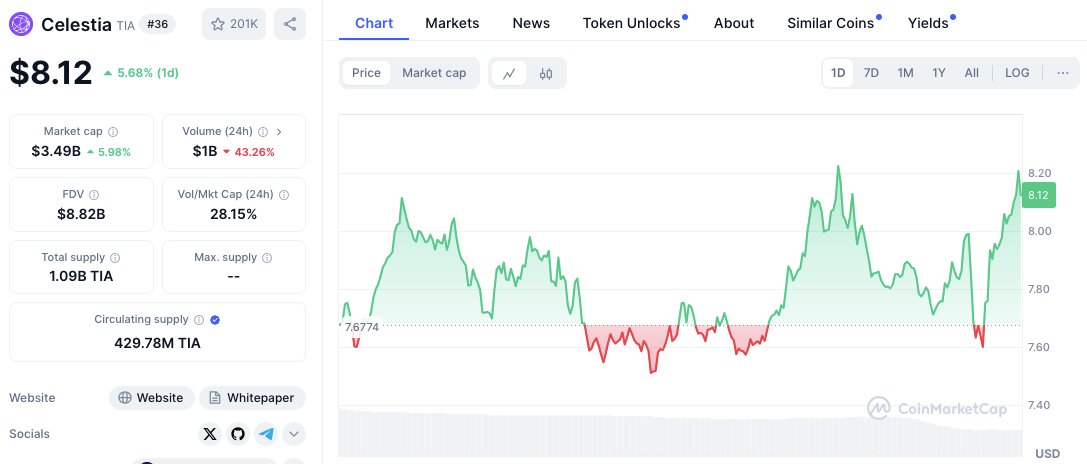The image size is (1087, 464).
Task: Open chart more options ellipsis menu
Action: (x=1062, y=73)
